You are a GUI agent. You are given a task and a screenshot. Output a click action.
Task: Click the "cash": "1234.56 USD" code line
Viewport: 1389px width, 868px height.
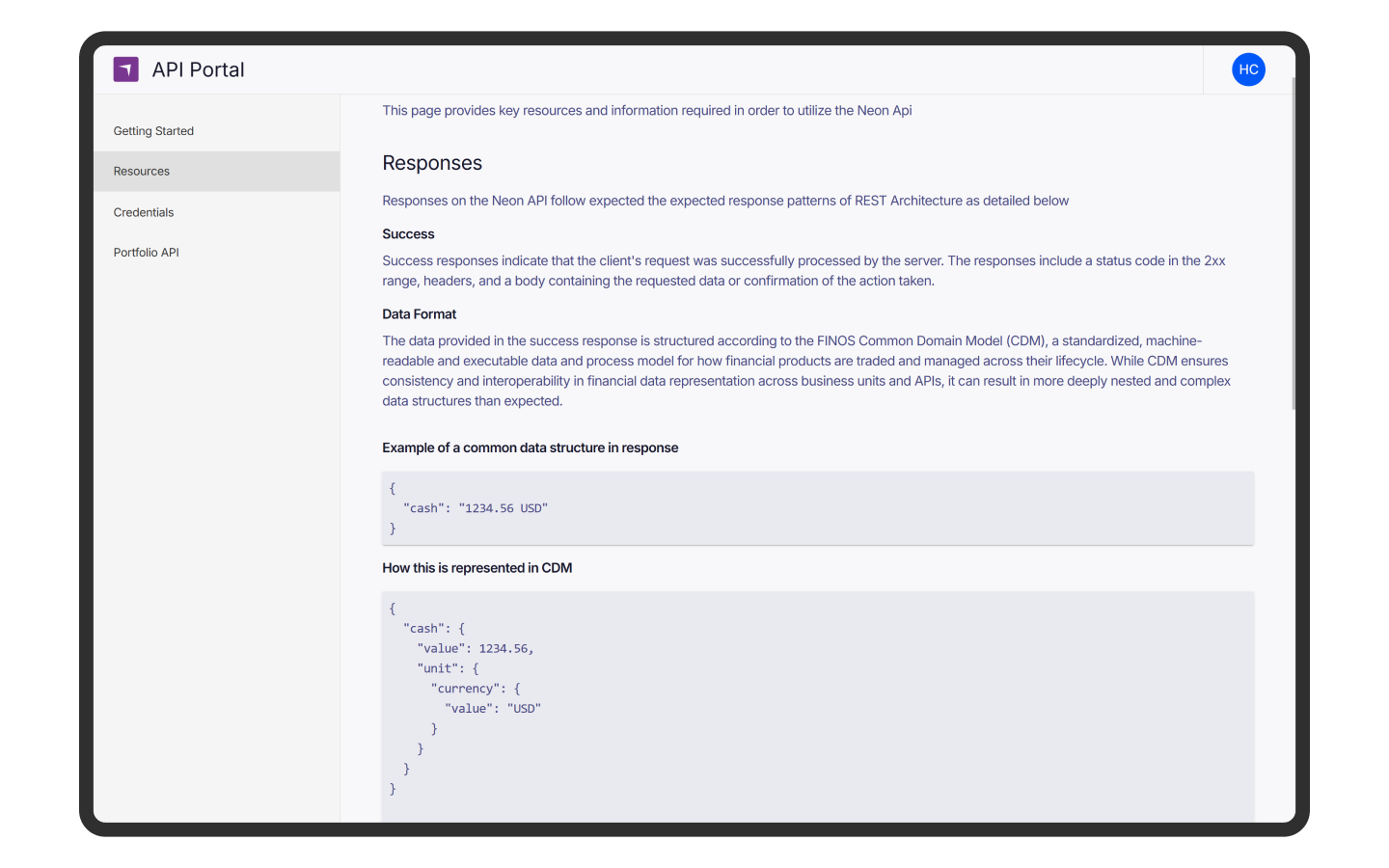(476, 508)
